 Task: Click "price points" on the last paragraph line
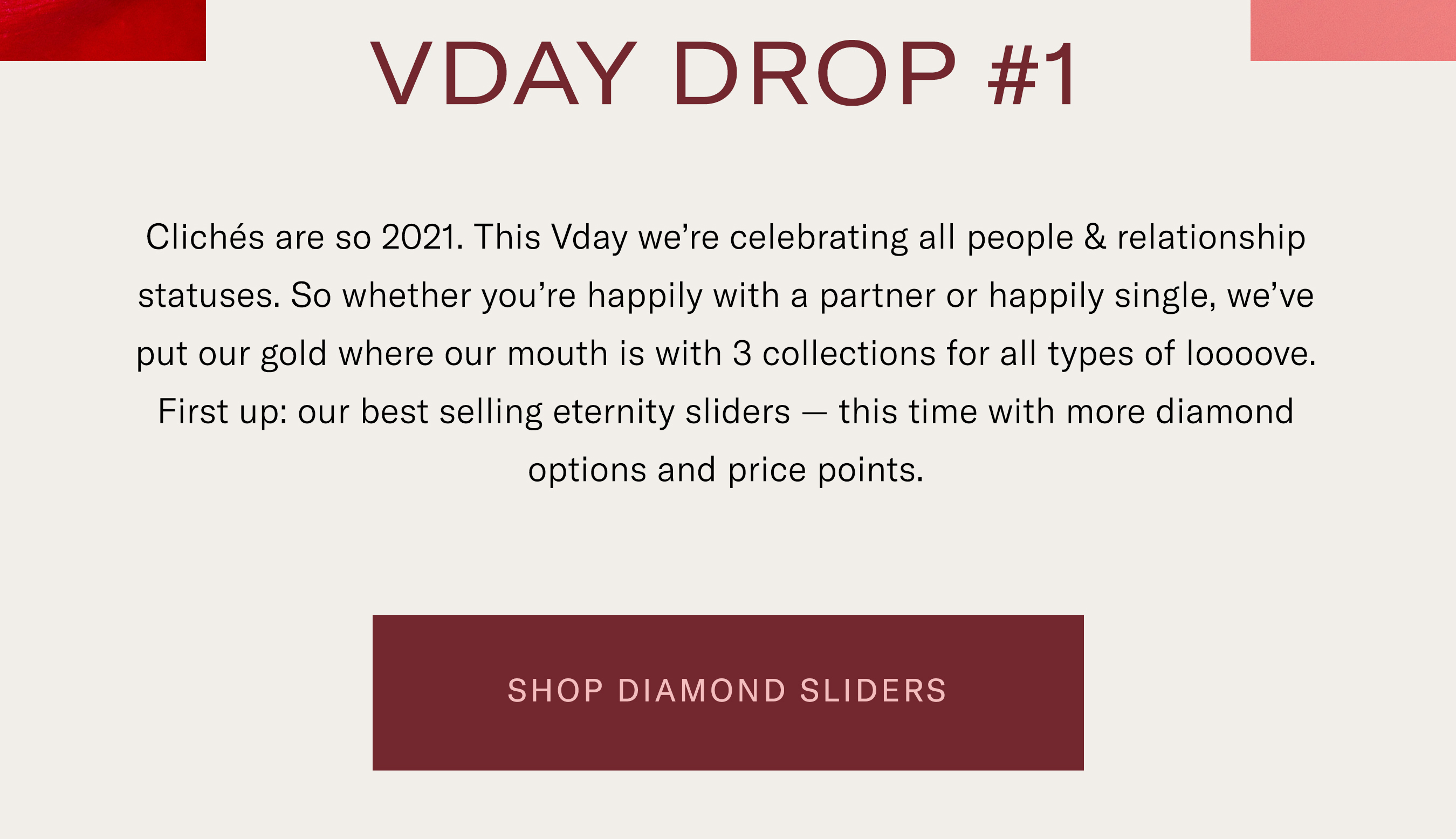pyautogui.click(x=824, y=470)
